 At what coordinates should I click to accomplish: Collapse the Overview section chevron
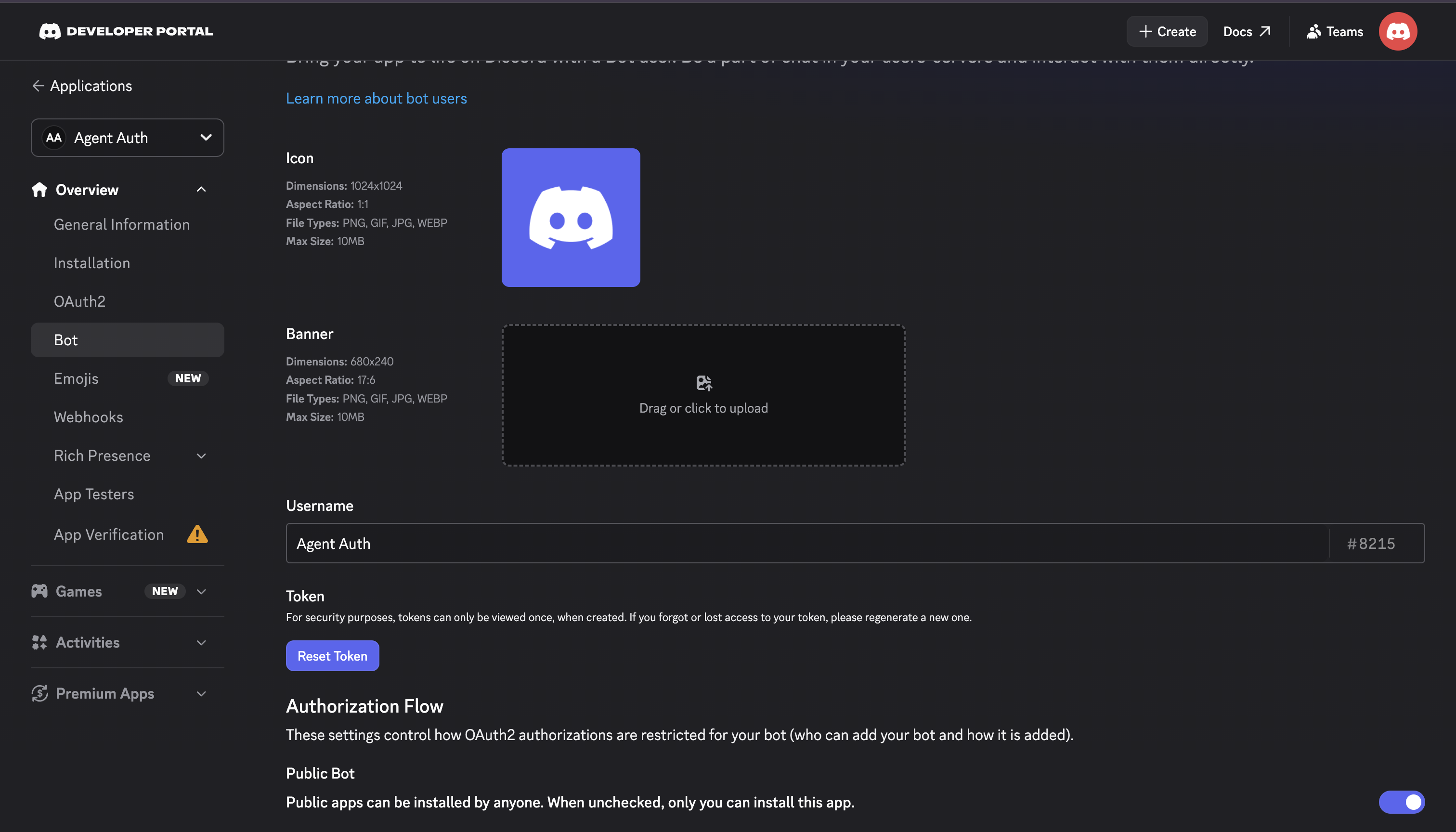[x=201, y=190]
